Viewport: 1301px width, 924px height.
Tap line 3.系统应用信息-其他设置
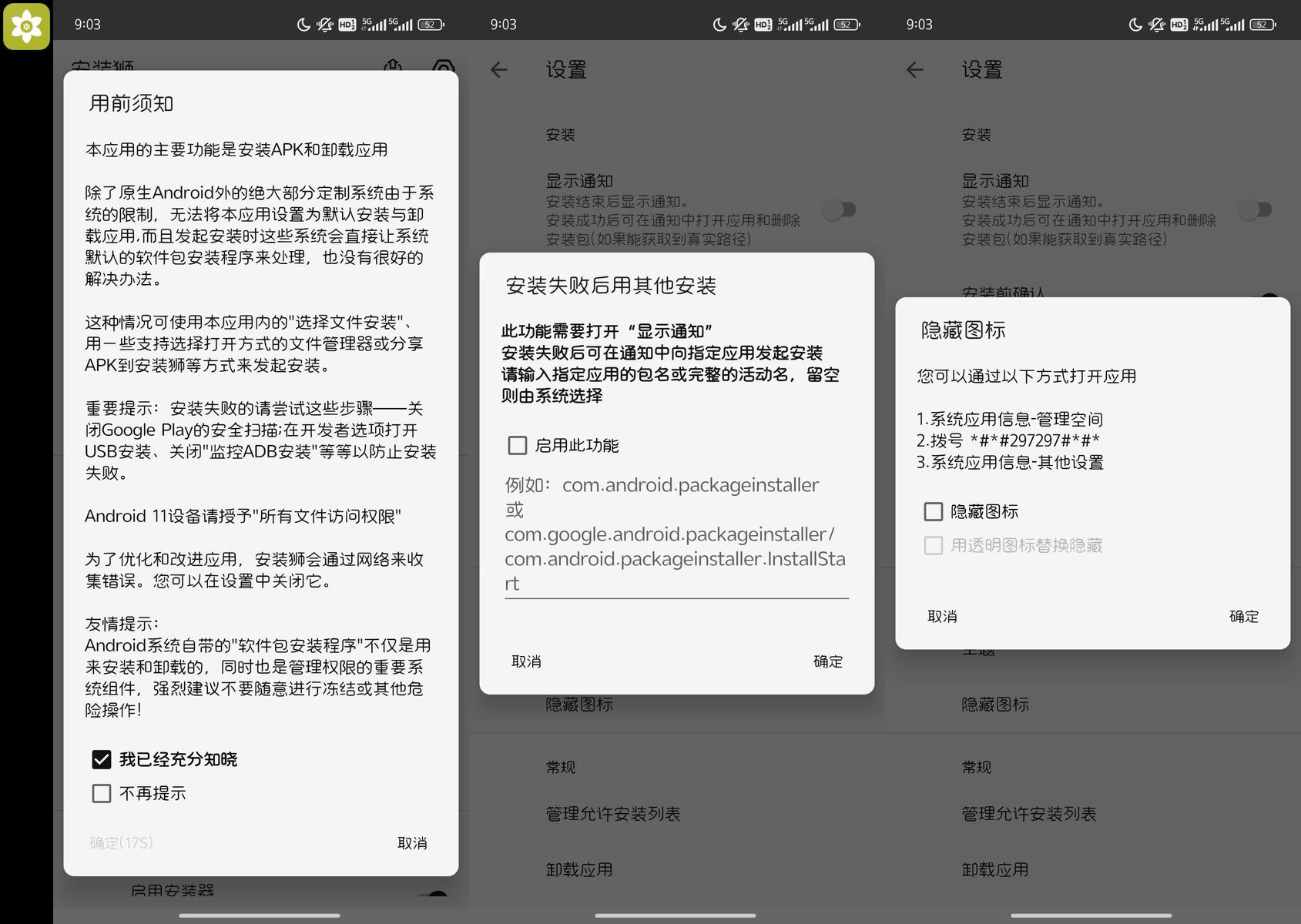click(x=1010, y=463)
